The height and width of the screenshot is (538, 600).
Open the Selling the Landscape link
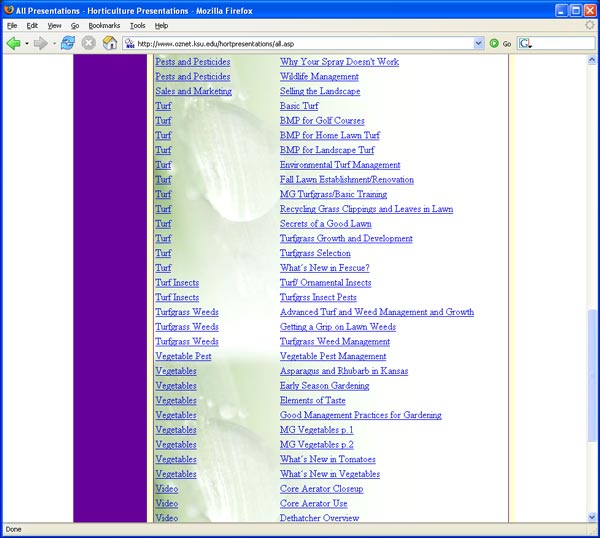[x=320, y=91]
